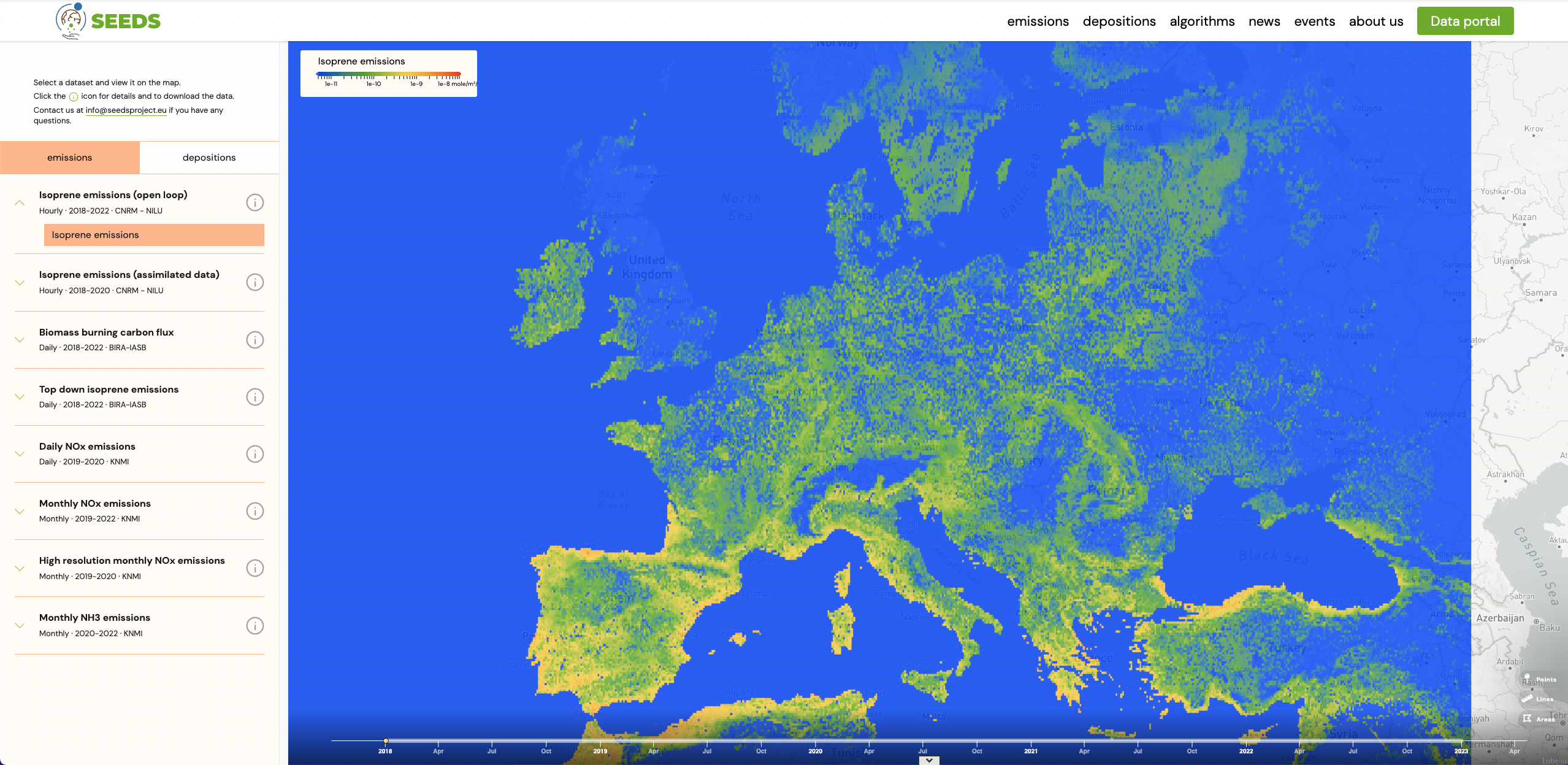This screenshot has width=1568, height=765.
Task: Expand Isoprene emissions (assimilated data) section
Action: pyautogui.click(x=20, y=282)
